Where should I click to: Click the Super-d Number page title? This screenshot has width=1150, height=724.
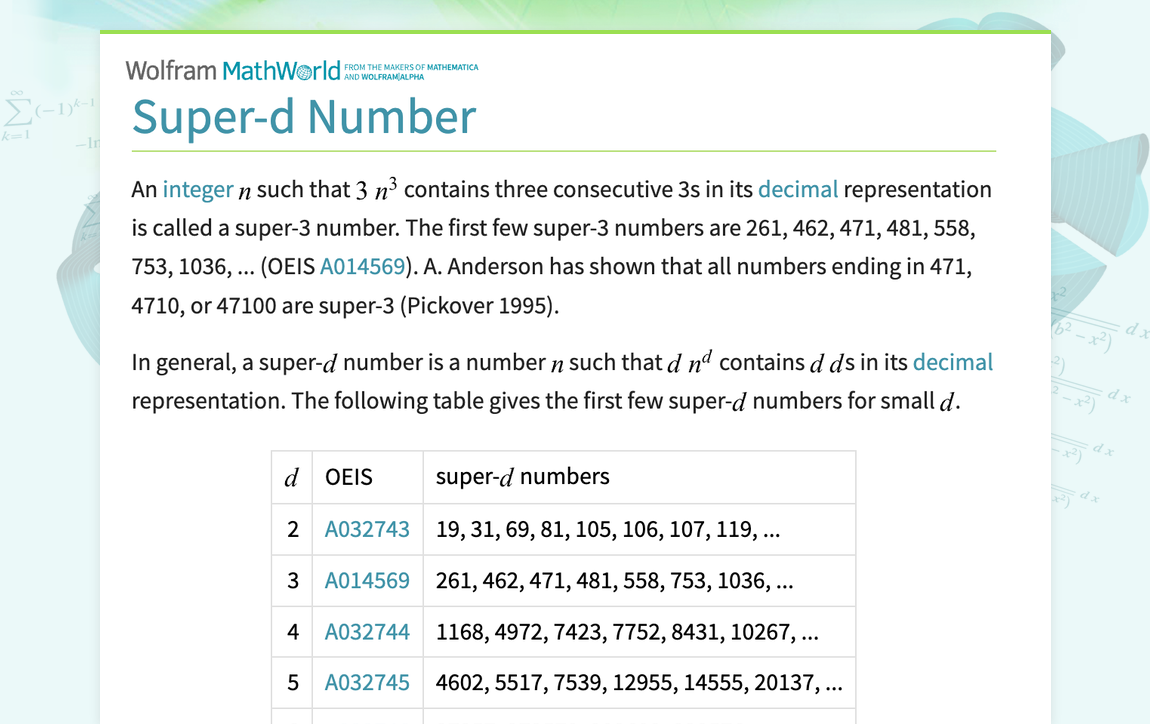tap(305, 117)
